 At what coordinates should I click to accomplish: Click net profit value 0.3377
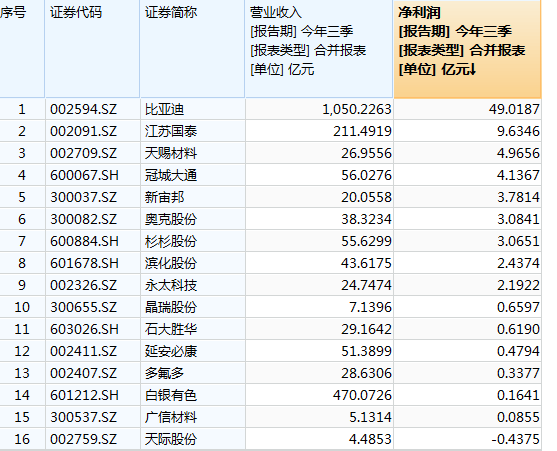[x=518, y=373]
